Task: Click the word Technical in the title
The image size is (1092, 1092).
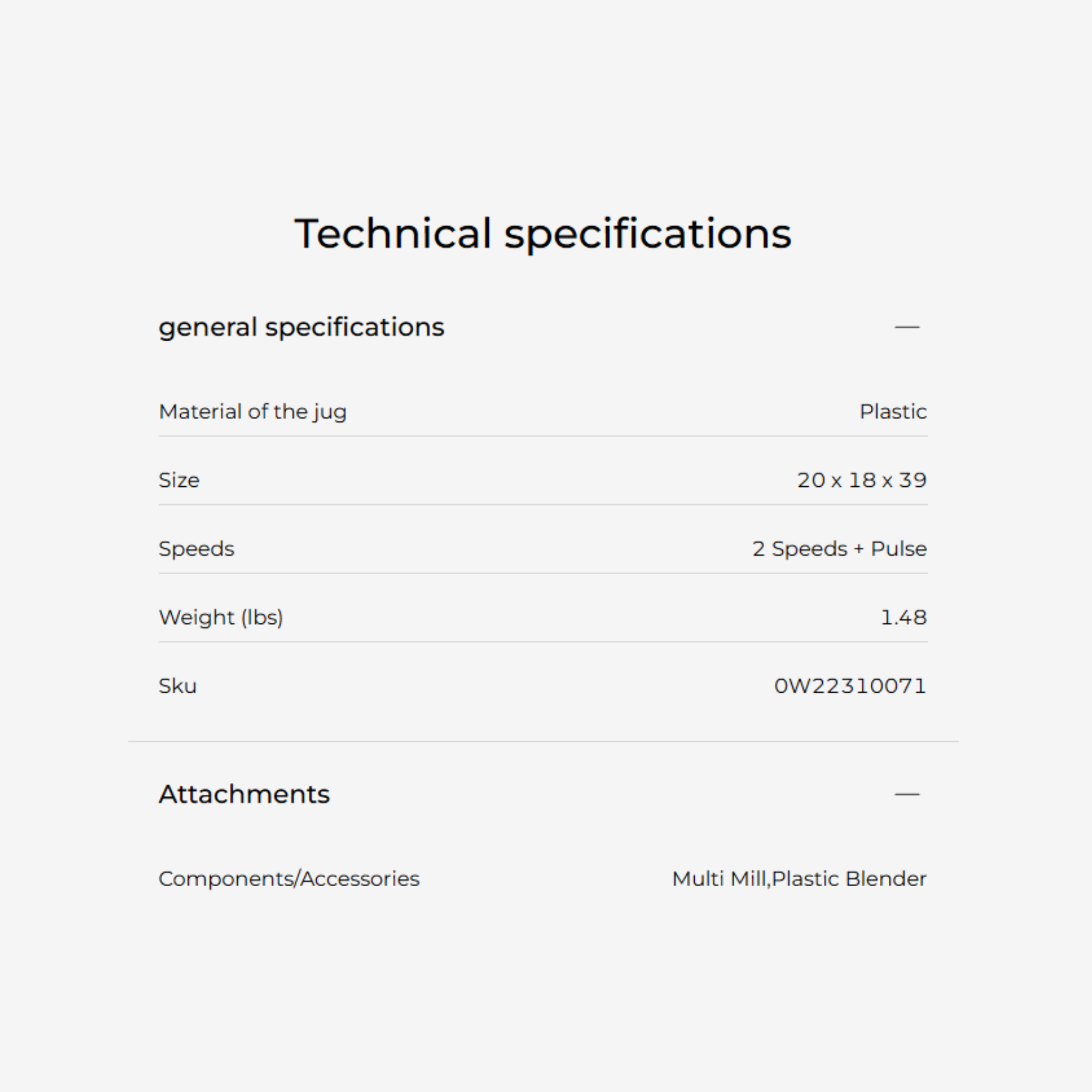Action: pos(393,234)
